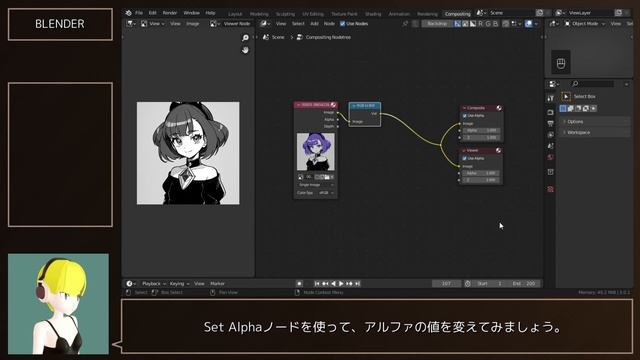Select the Color and Alpha backdrop channel icon
Viewport: 640px width, 360px height.
458,24
